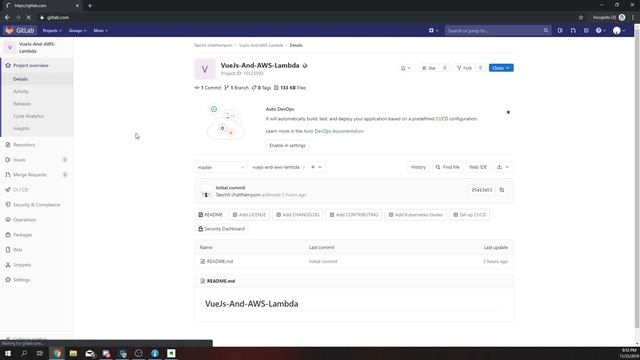Open the new item plus dropdown
The height and width of the screenshot is (360, 640).
[x=433, y=31]
